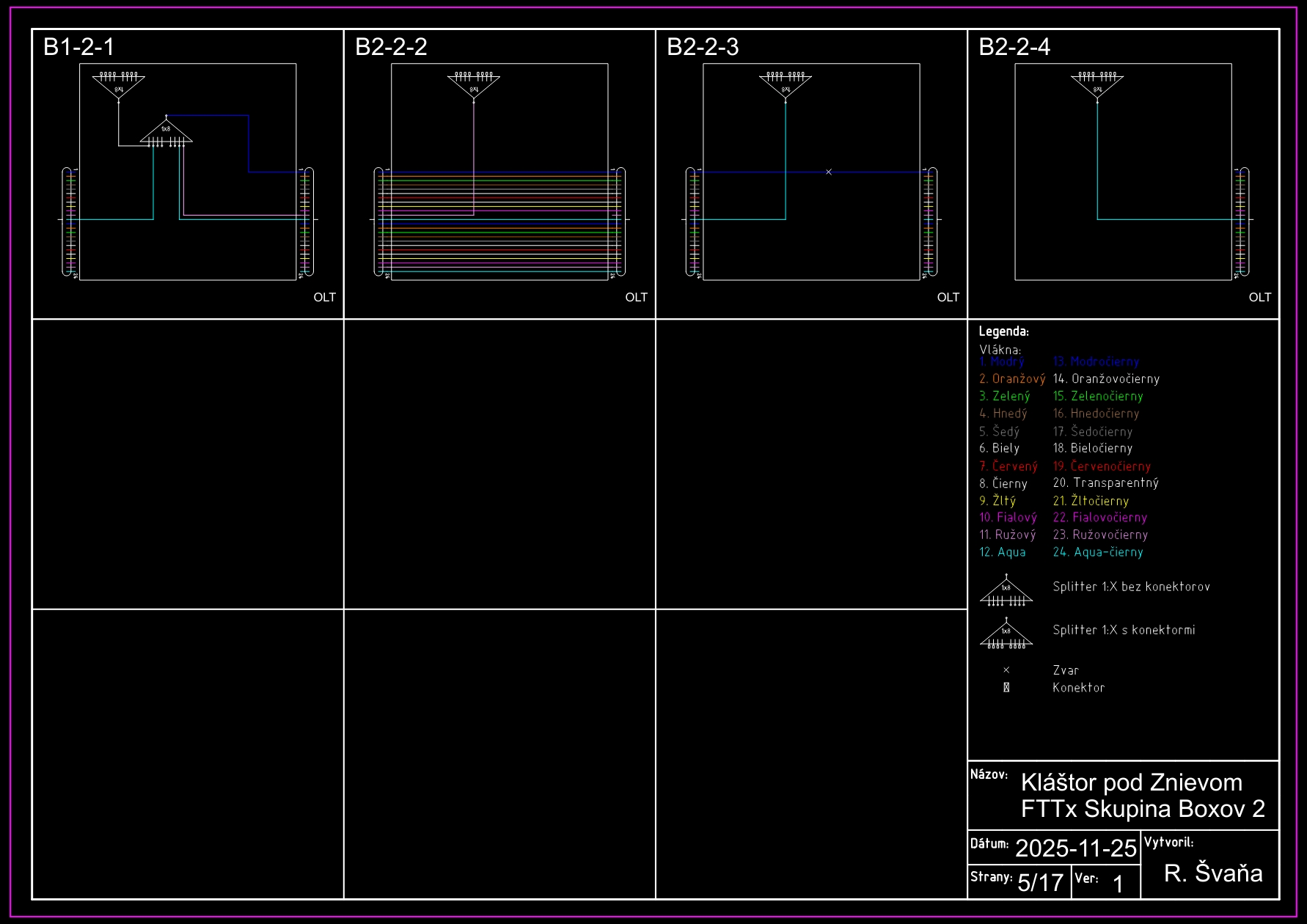Screen dimensions: 1307x924
Task: Pick the '7. Červený' legend color entry
Action: pyautogui.click(x=1008, y=466)
